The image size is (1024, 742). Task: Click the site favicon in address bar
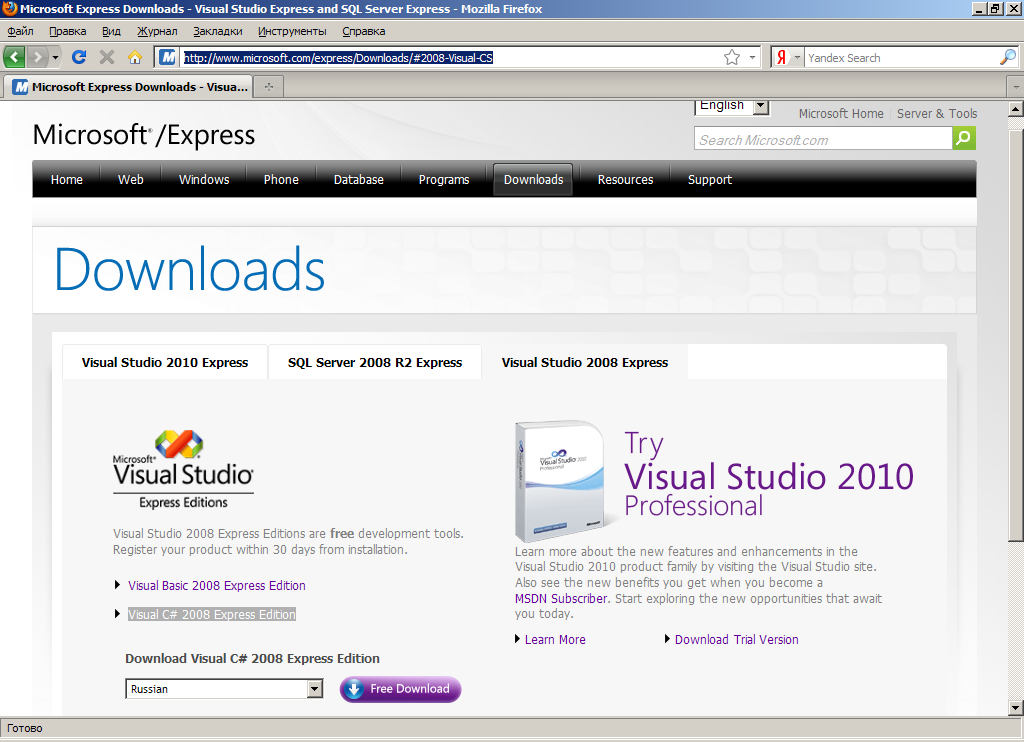tap(168, 57)
